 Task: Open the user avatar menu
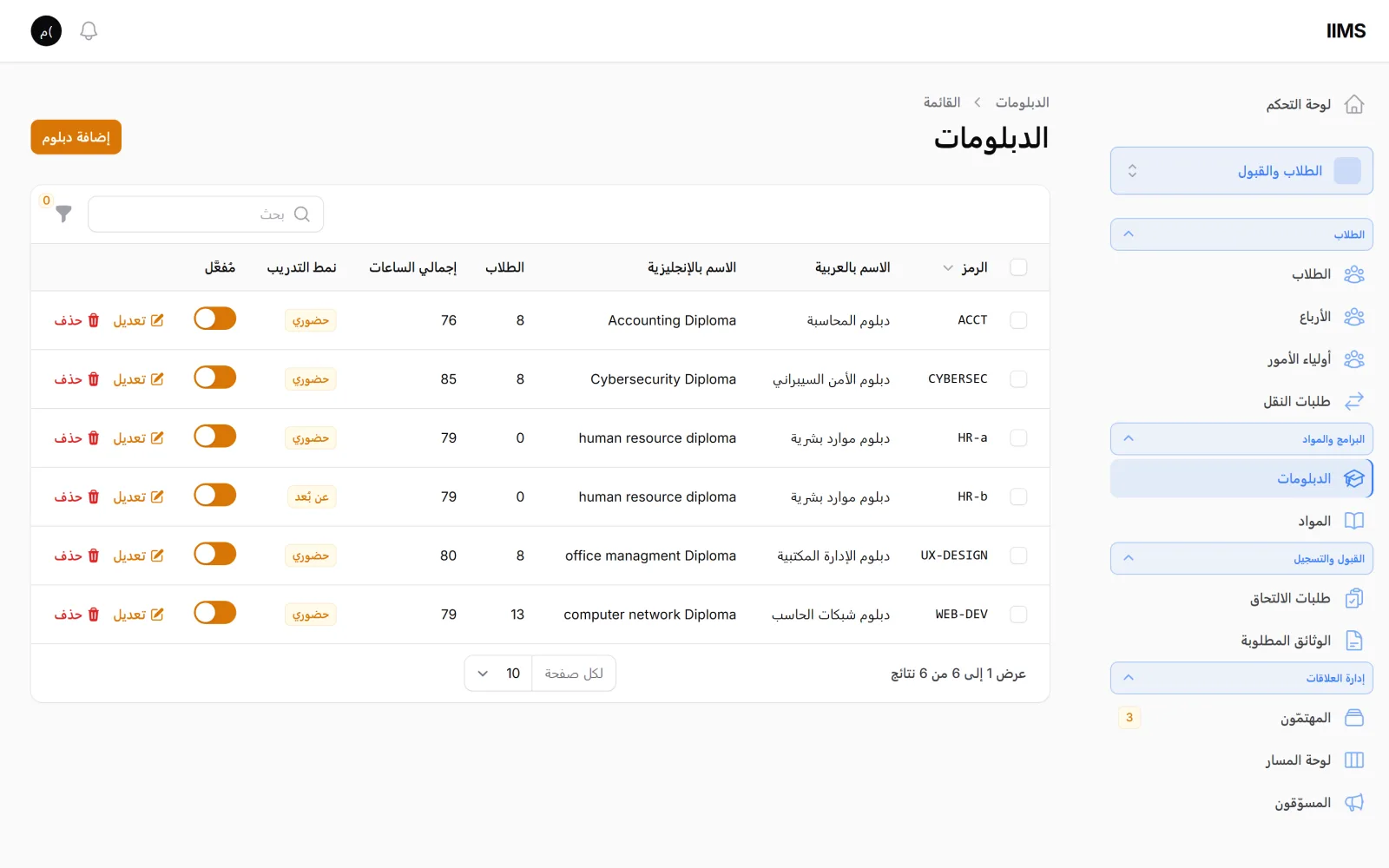(46, 31)
